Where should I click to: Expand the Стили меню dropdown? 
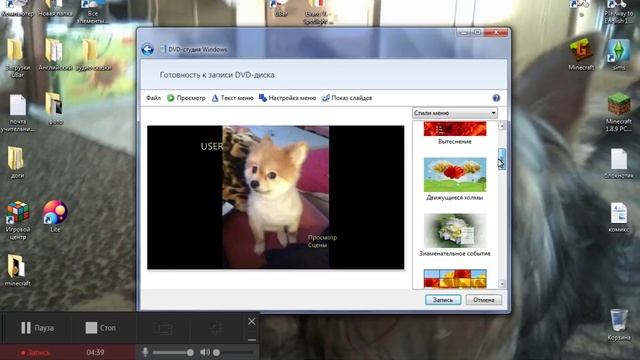[x=455, y=113]
